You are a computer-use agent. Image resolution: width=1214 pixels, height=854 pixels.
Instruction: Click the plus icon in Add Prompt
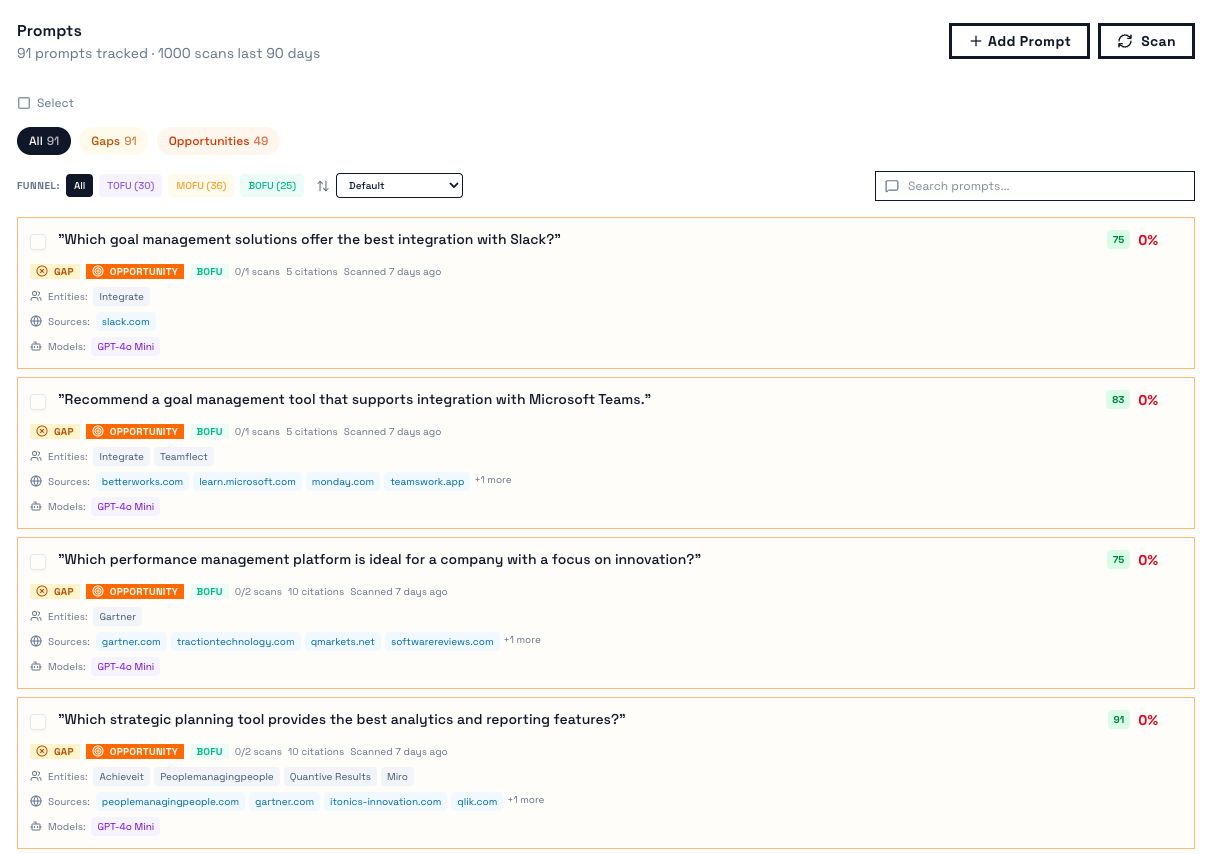click(x=975, y=41)
